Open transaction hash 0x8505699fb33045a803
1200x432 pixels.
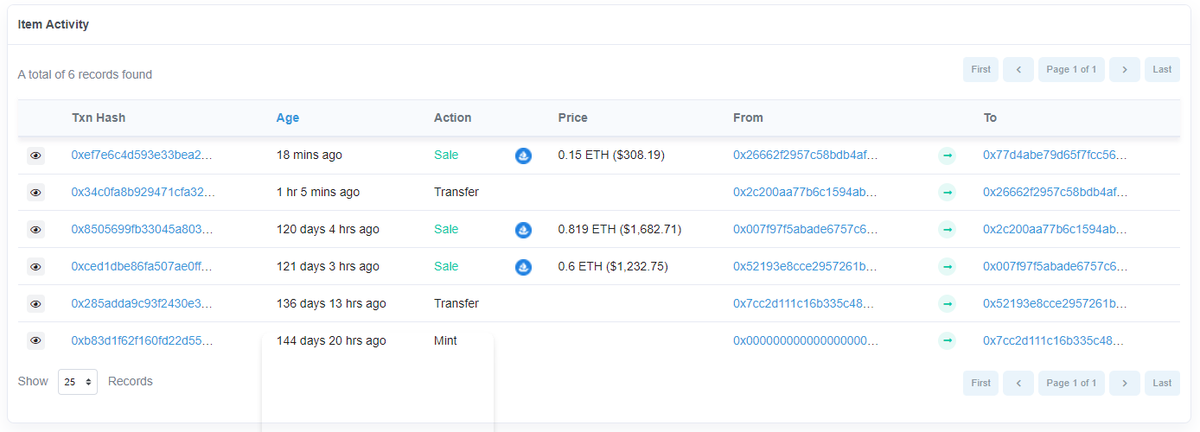[143, 230]
